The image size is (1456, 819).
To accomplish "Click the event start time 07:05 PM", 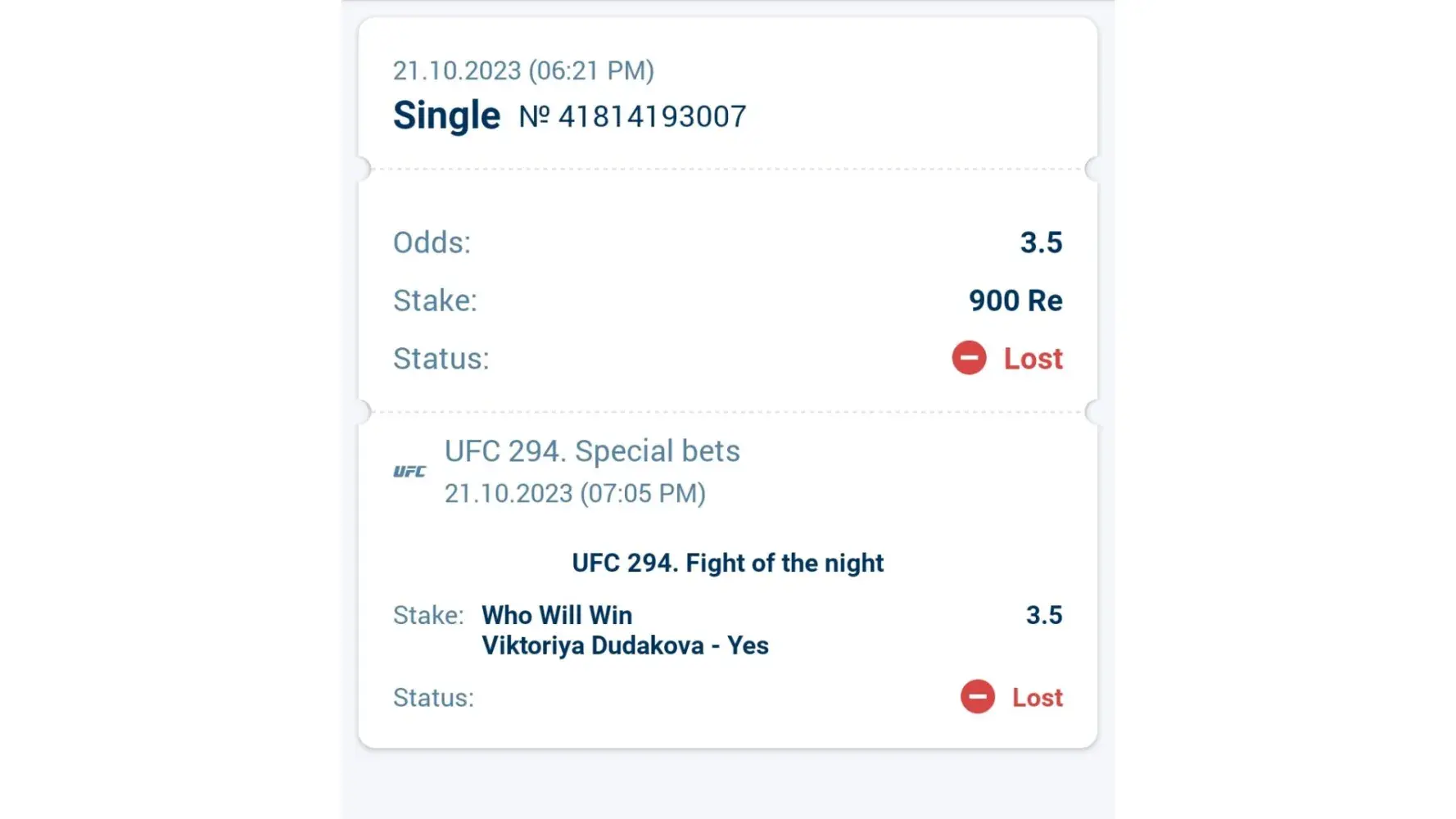I will coord(575,493).
